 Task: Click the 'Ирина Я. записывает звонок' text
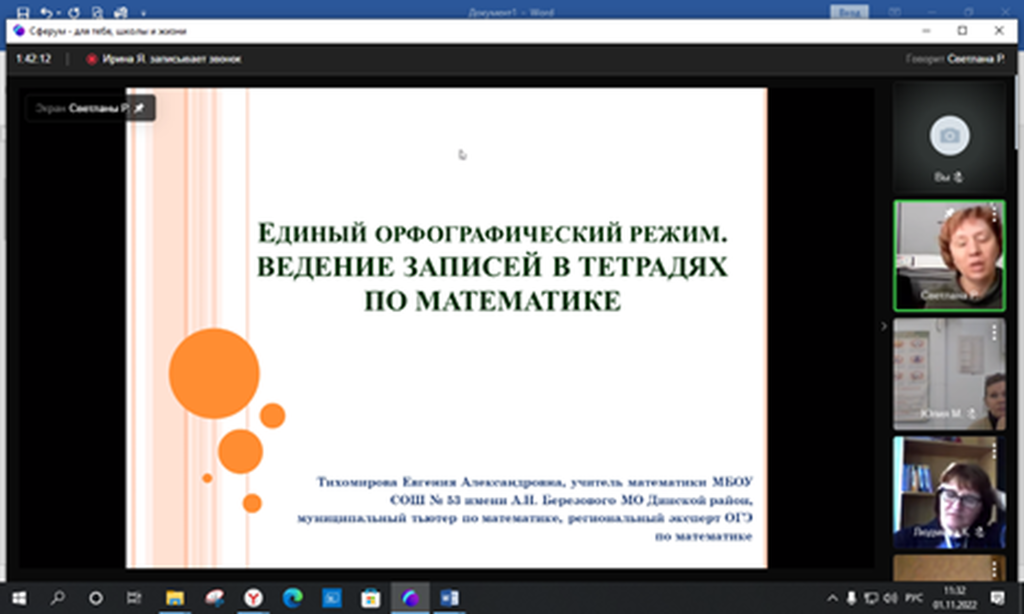click(x=172, y=59)
